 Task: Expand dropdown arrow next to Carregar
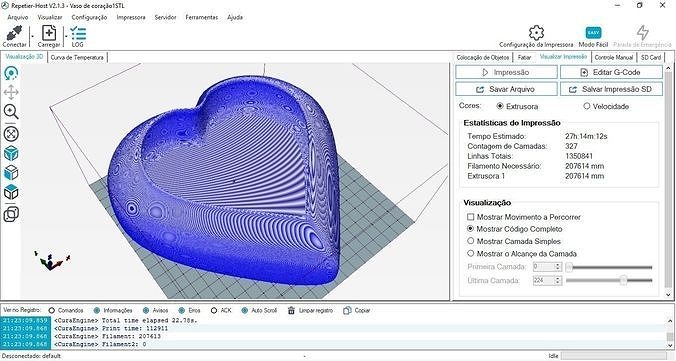click(66, 36)
